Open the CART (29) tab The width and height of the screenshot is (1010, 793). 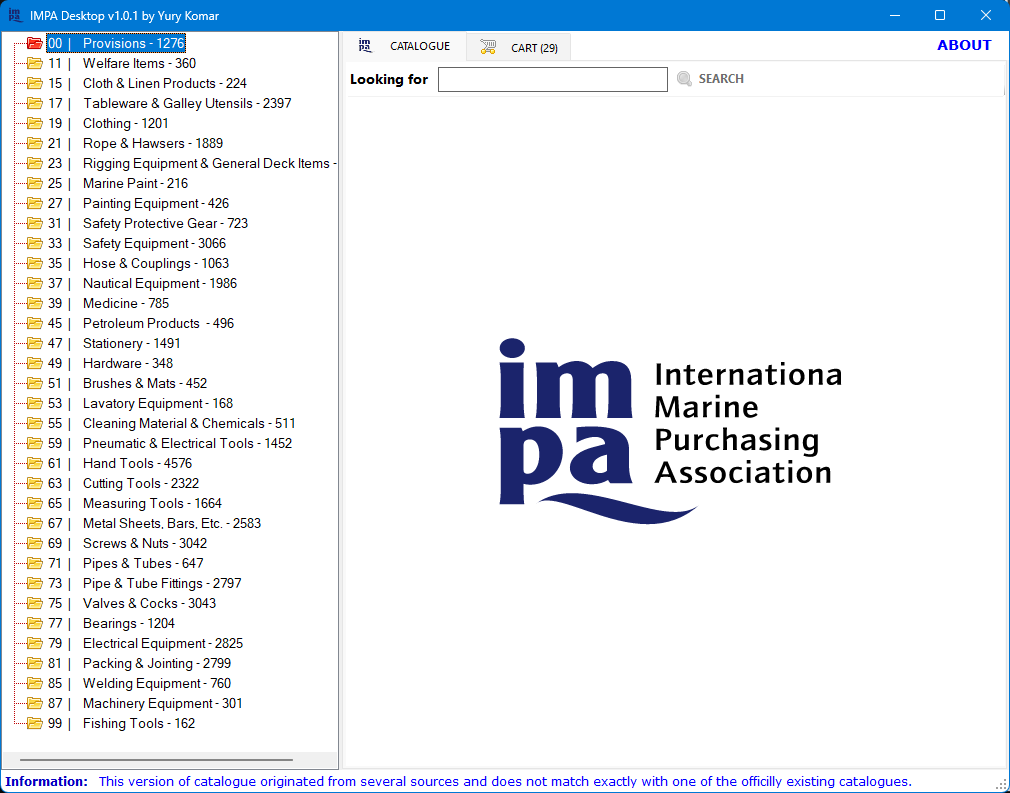519,47
